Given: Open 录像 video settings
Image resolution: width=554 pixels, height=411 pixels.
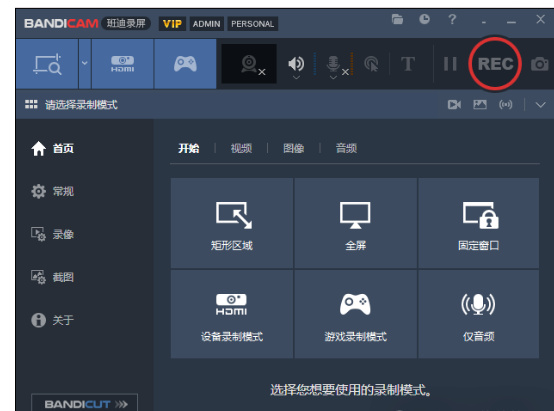Looking at the screenshot, I should 52,234.
